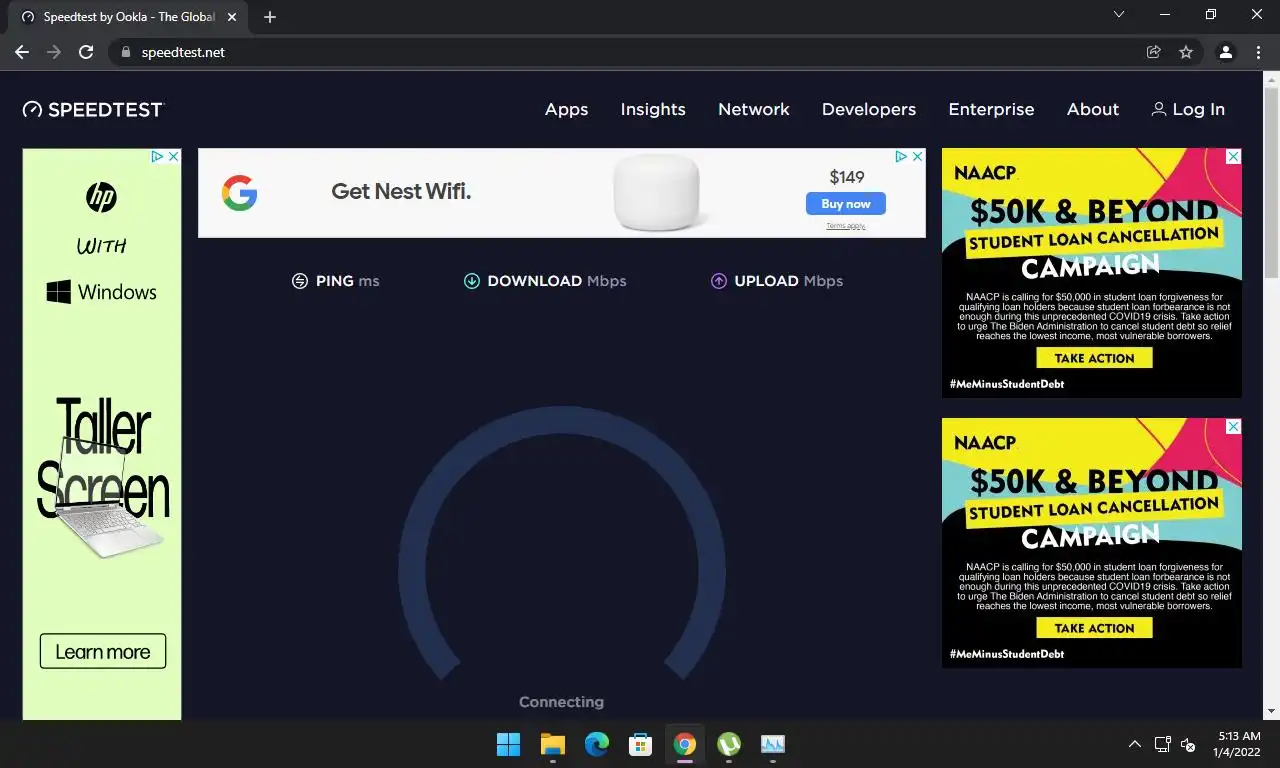Open File Explorer from taskbar
The height and width of the screenshot is (768, 1280).
[553, 744]
